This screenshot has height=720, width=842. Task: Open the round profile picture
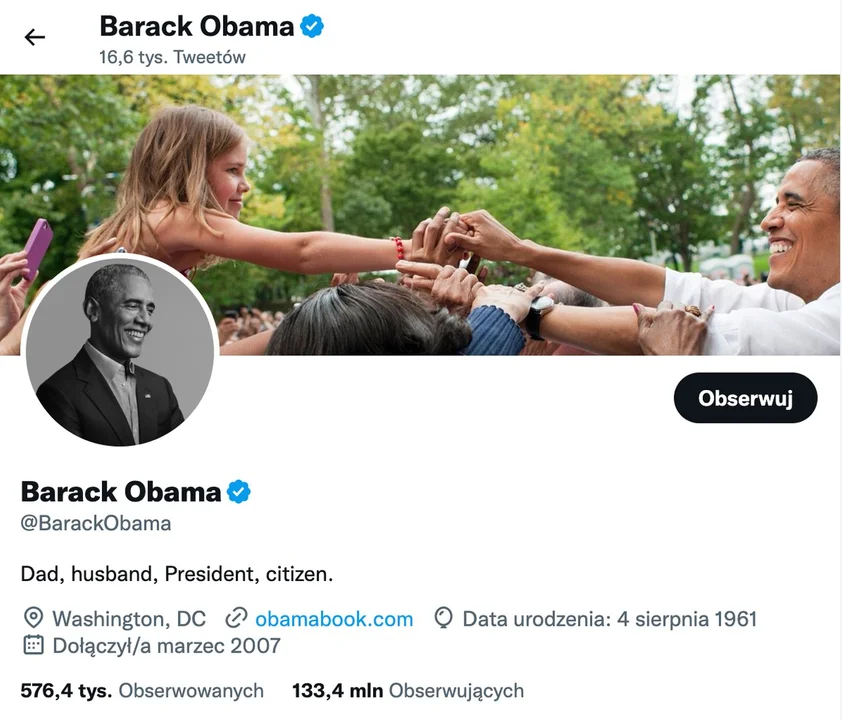point(120,351)
